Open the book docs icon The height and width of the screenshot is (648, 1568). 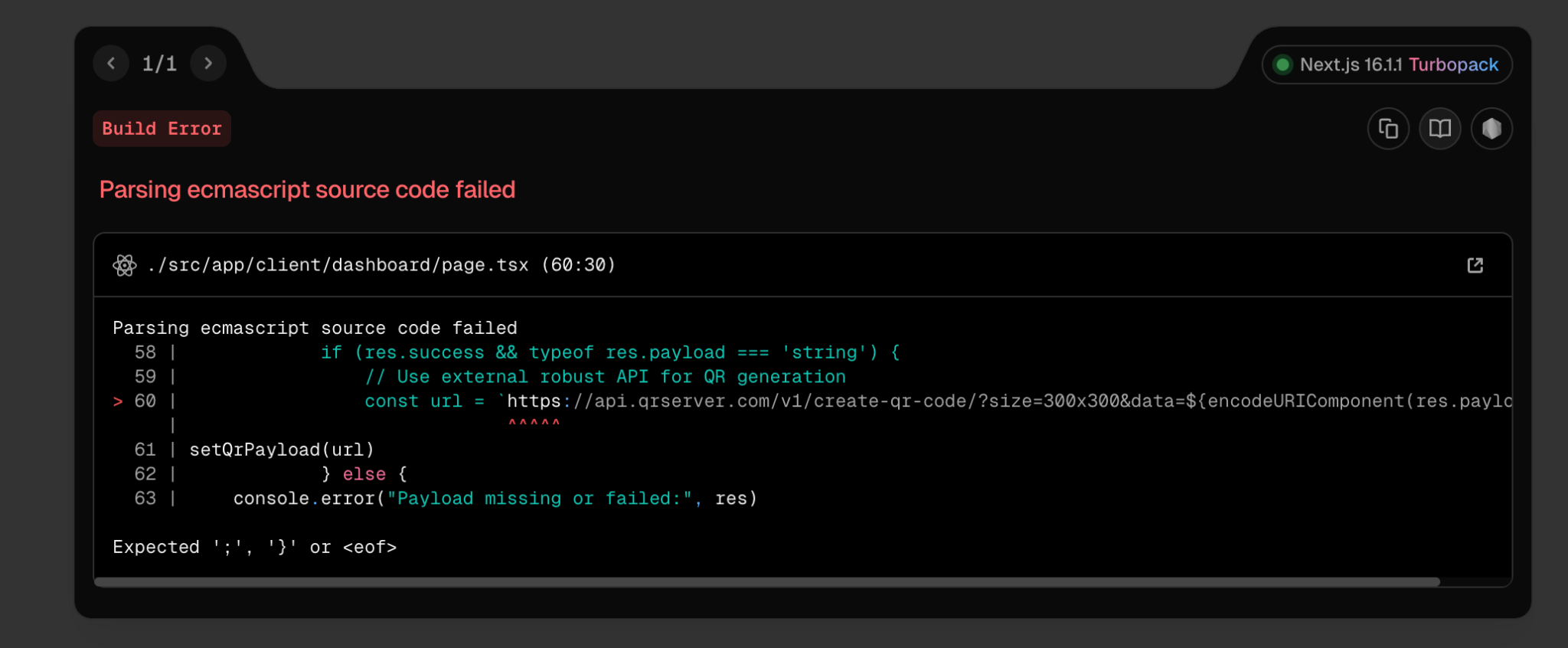click(1439, 129)
